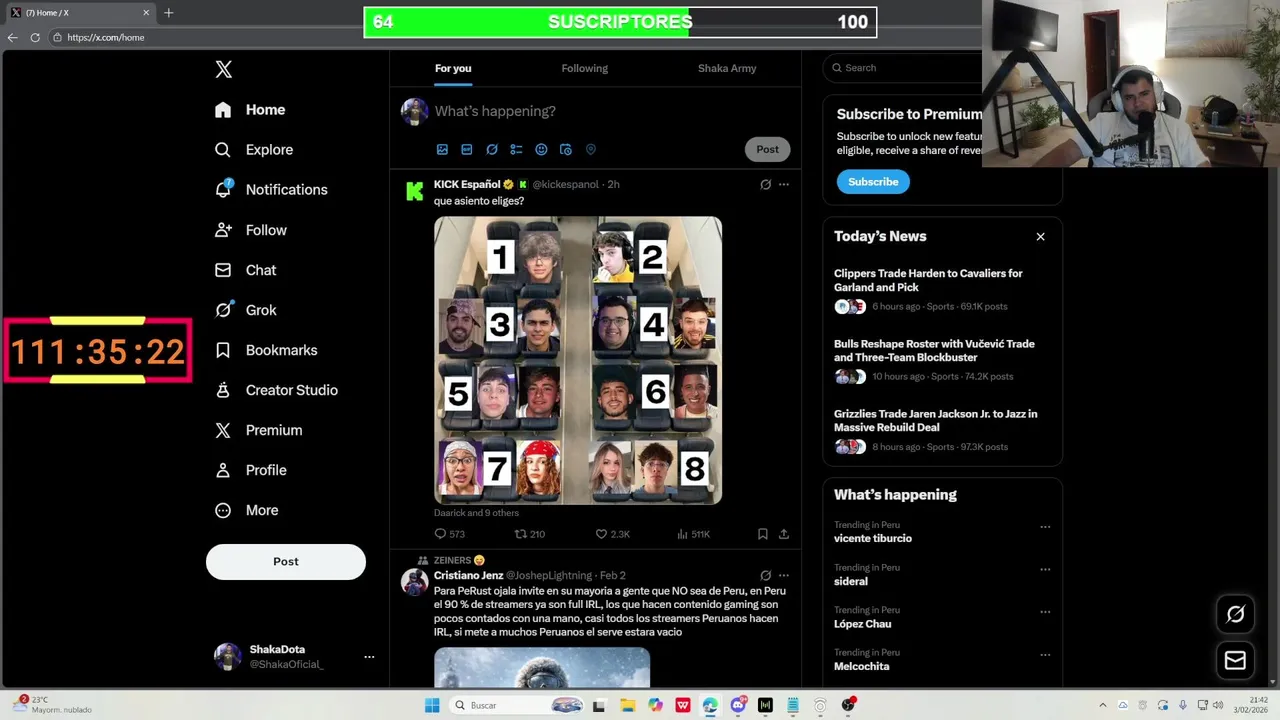Open Clippers Trade Harden news story
Screen dimensions: 1280x720
(x=942, y=290)
